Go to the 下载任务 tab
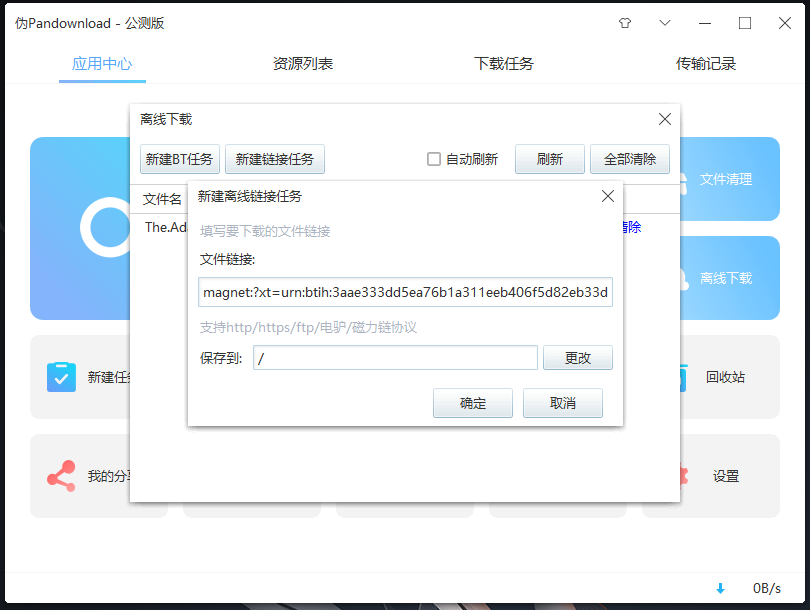 [x=504, y=64]
